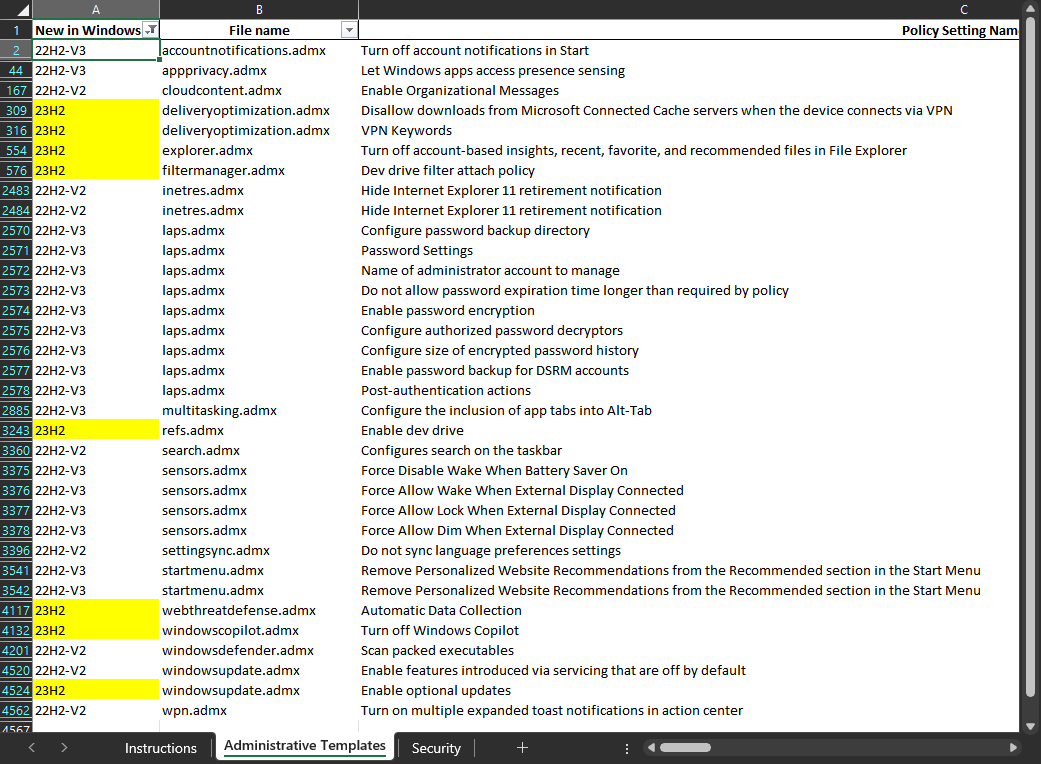Click 'Scan packed executables' cell
The height and width of the screenshot is (764, 1041).
(688, 650)
